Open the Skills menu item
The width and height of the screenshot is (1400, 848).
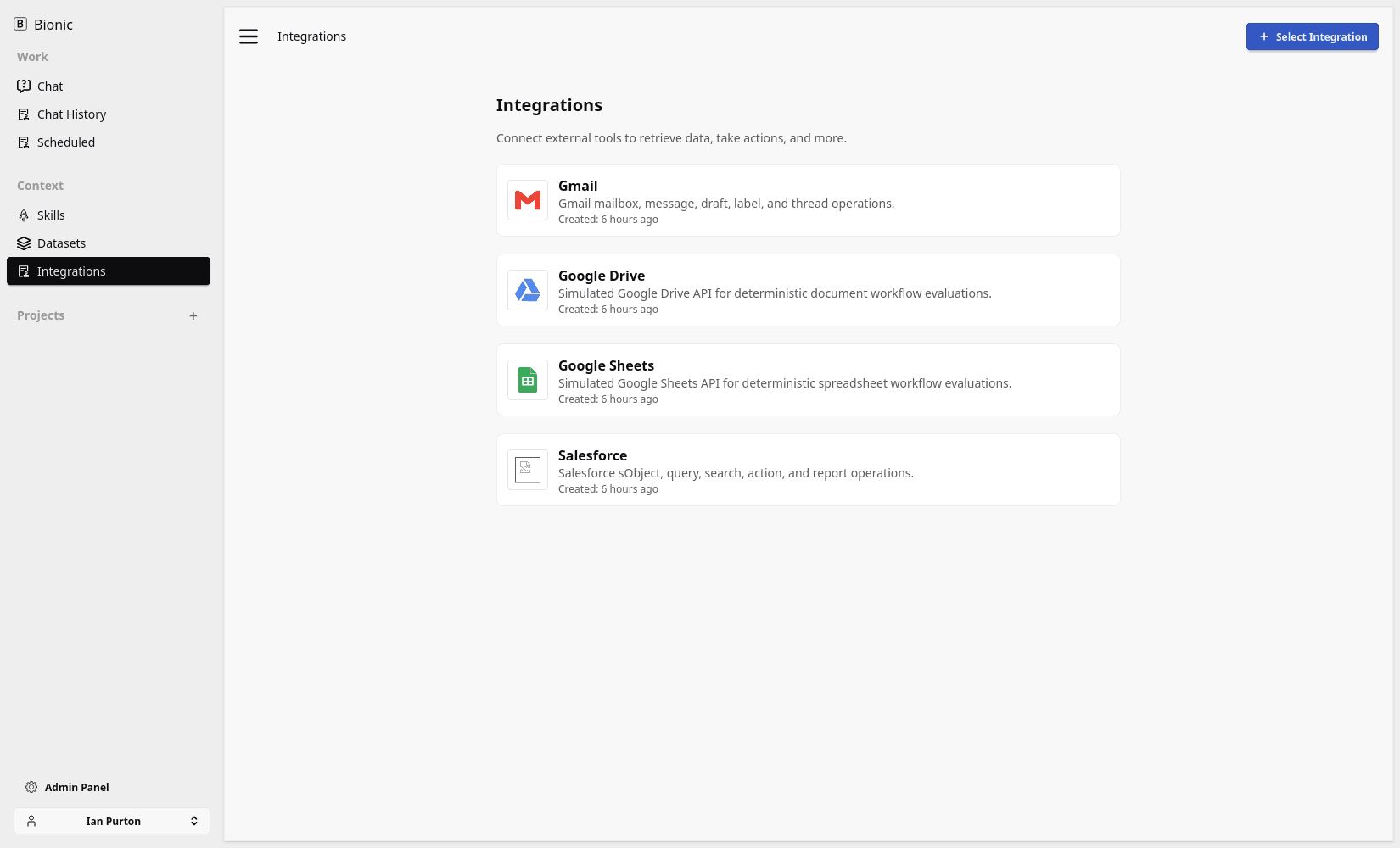pos(109,215)
